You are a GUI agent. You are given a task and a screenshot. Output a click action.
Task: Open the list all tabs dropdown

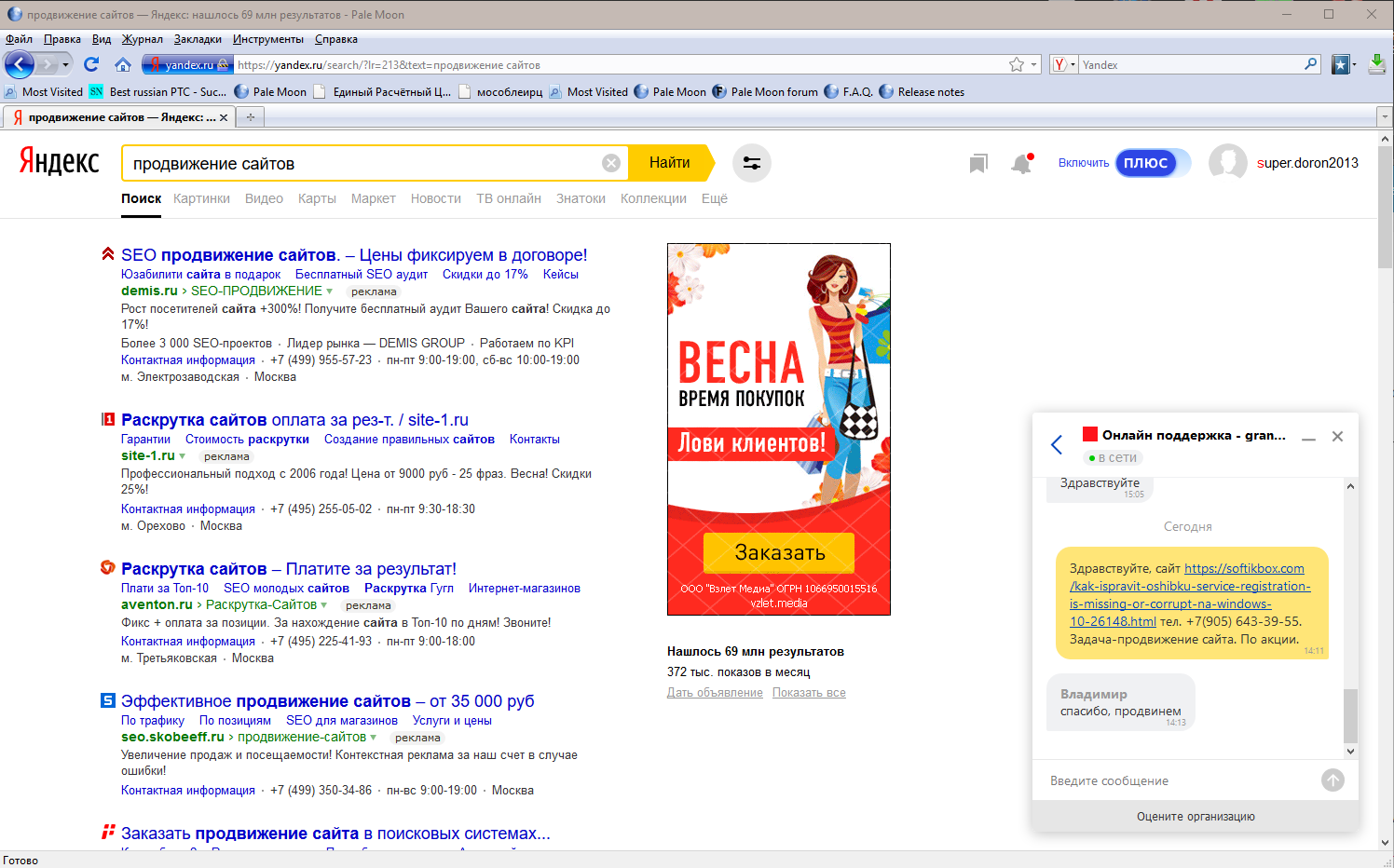click(x=1384, y=116)
